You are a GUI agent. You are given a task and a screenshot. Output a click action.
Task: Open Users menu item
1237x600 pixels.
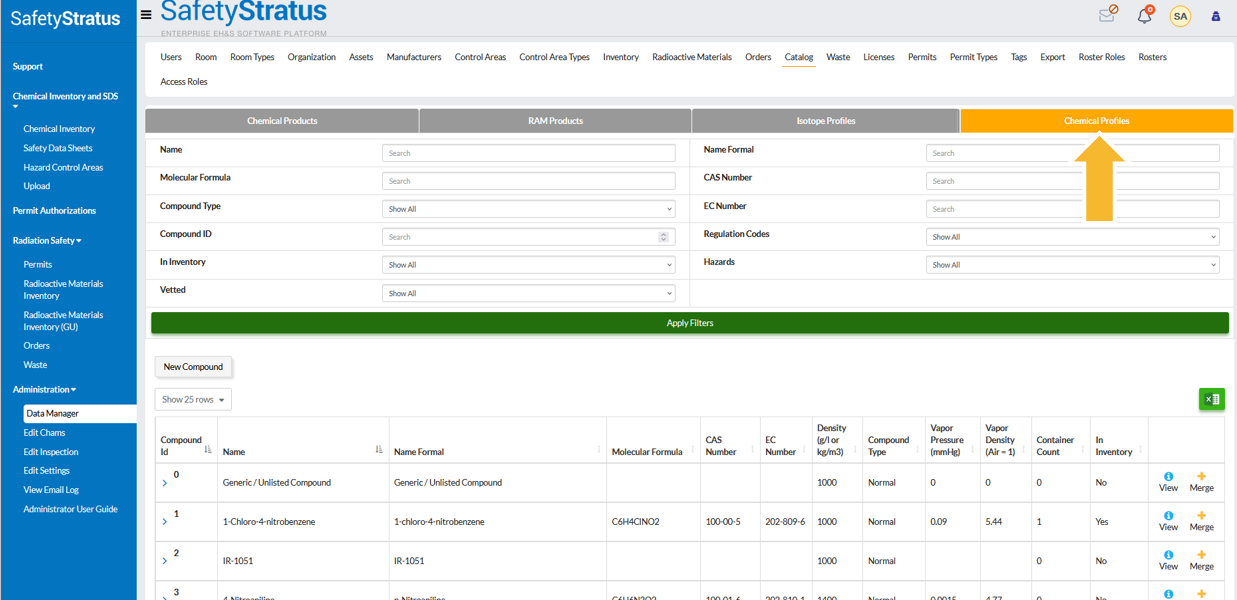coord(171,57)
